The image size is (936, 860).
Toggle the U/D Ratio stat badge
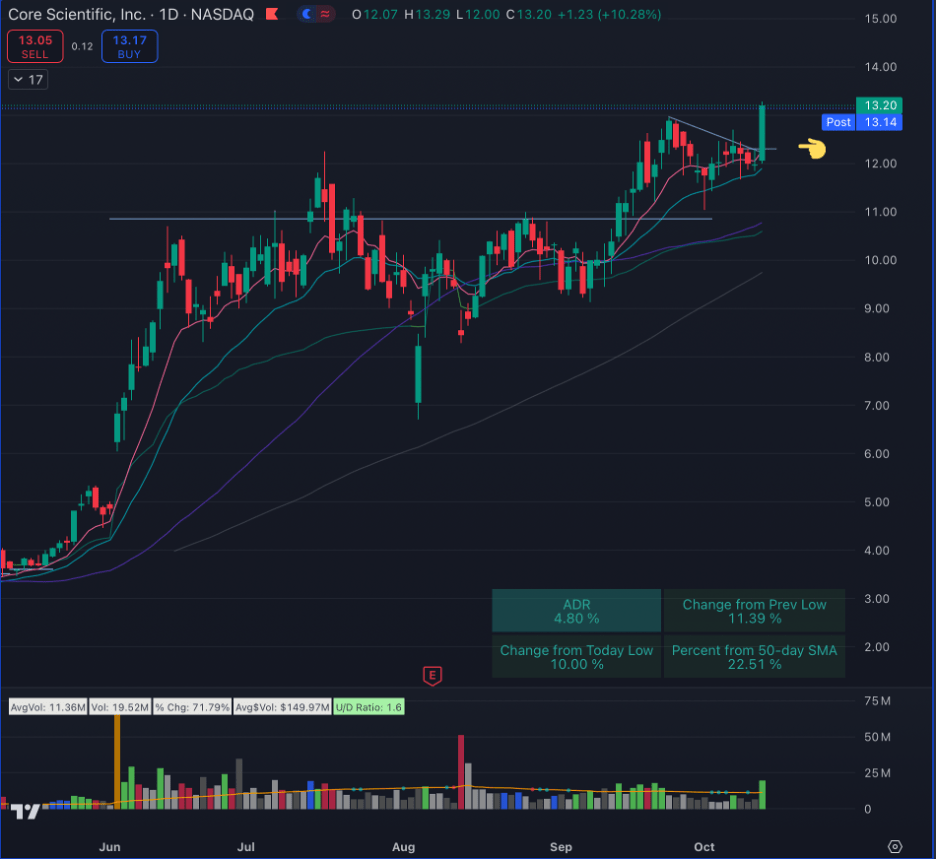[369, 707]
